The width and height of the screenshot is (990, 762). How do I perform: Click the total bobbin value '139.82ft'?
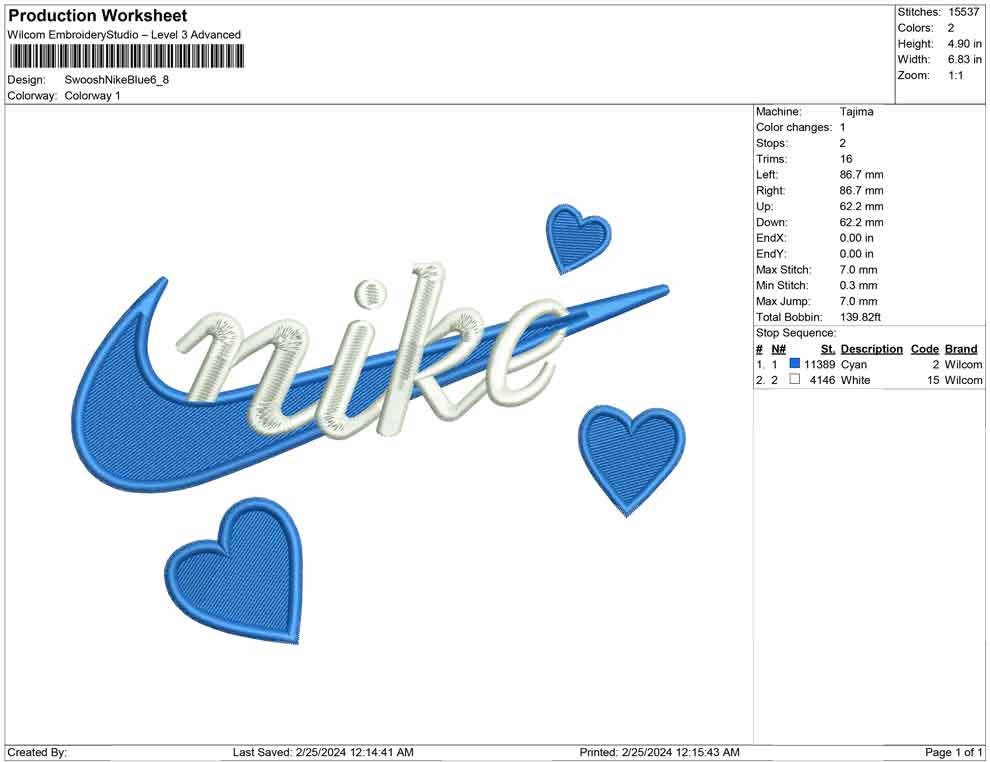(x=860, y=317)
